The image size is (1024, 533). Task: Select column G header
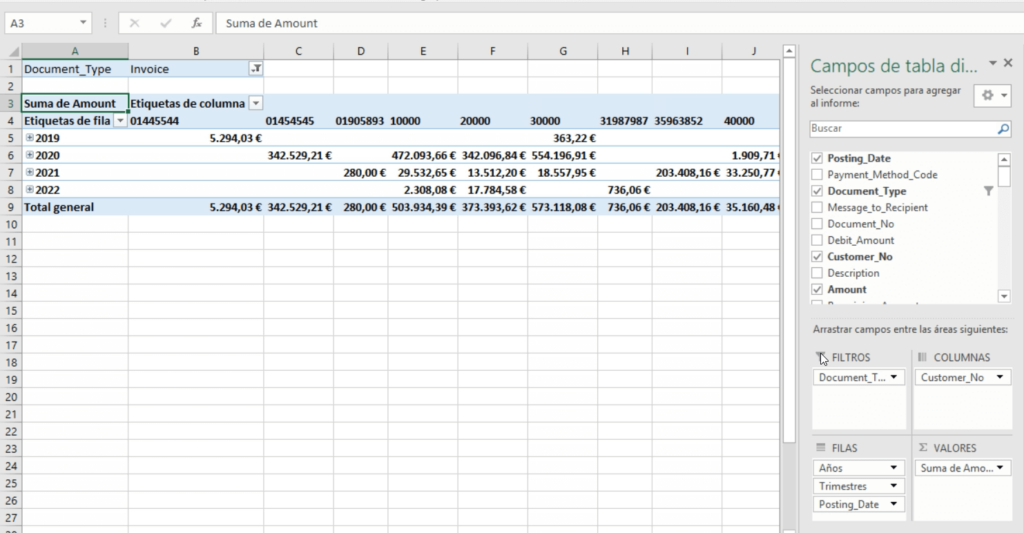click(x=563, y=51)
